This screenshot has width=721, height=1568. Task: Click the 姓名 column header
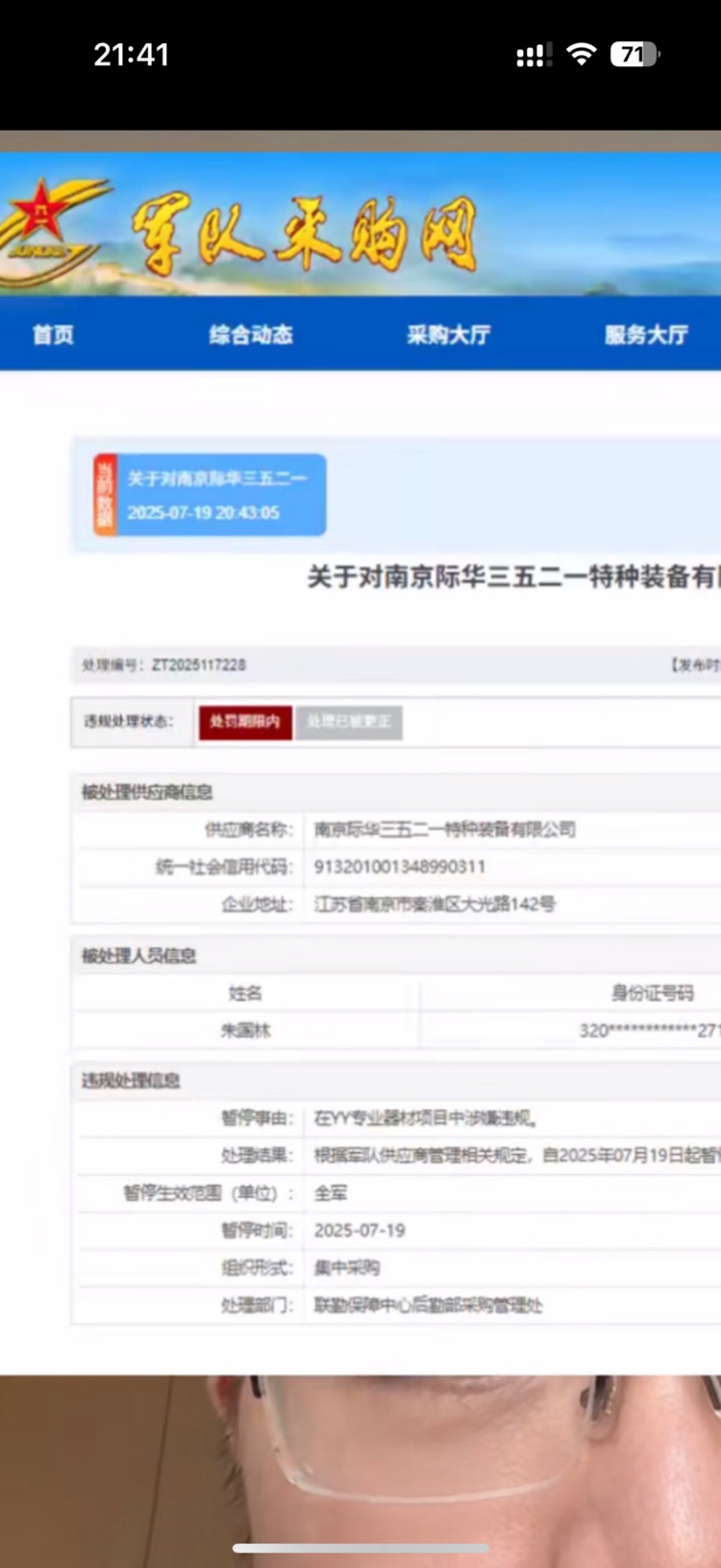[x=245, y=992]
